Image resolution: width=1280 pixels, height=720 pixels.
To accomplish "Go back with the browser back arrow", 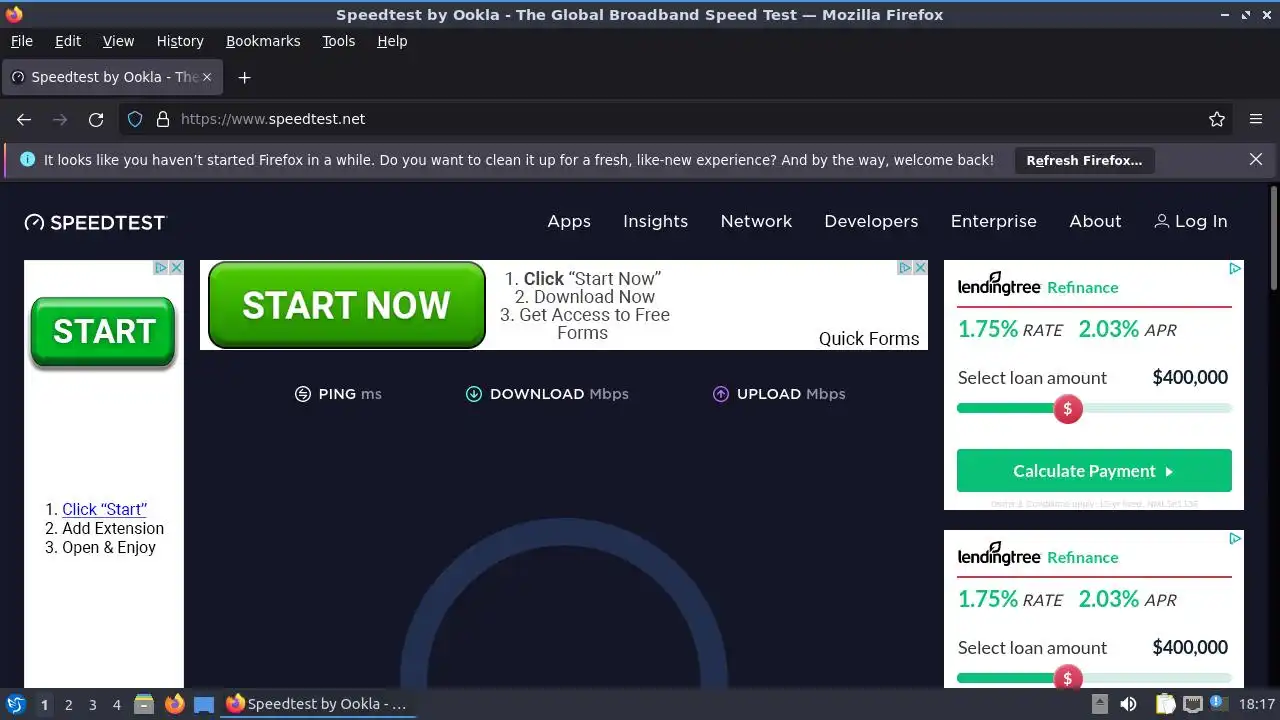I will coord(24,119).
